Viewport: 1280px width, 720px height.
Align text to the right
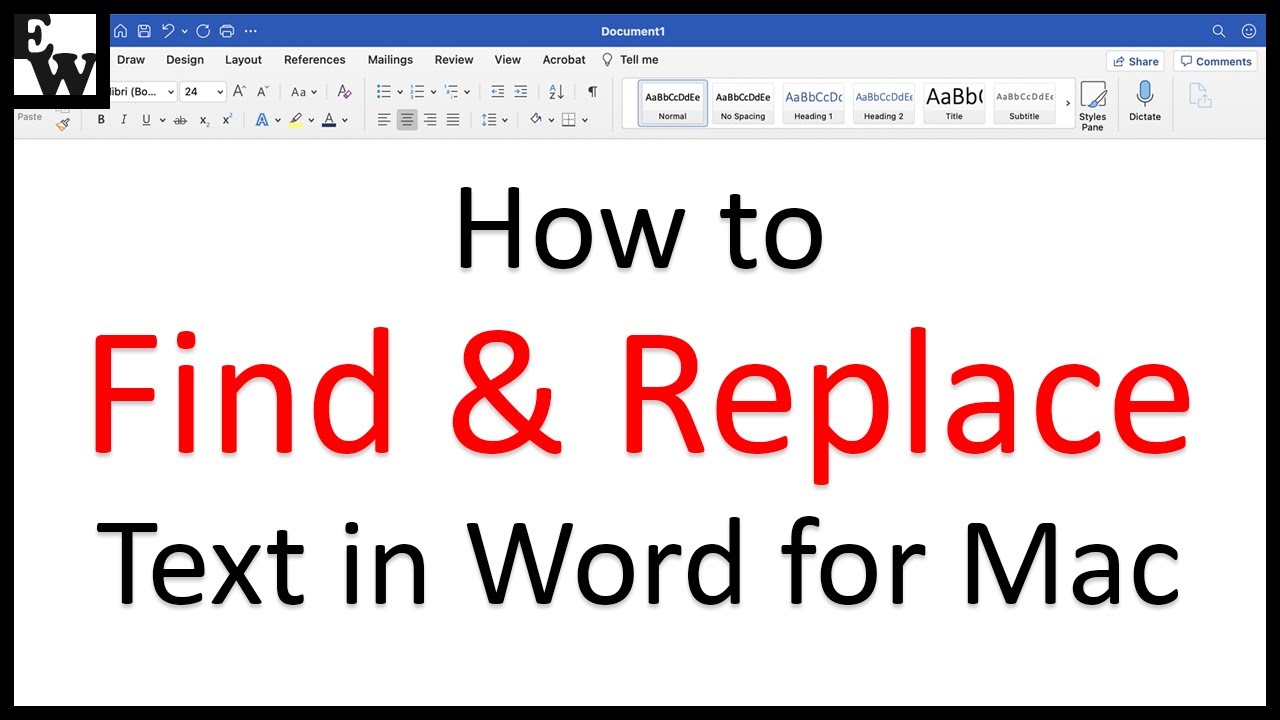pos(430,120)
